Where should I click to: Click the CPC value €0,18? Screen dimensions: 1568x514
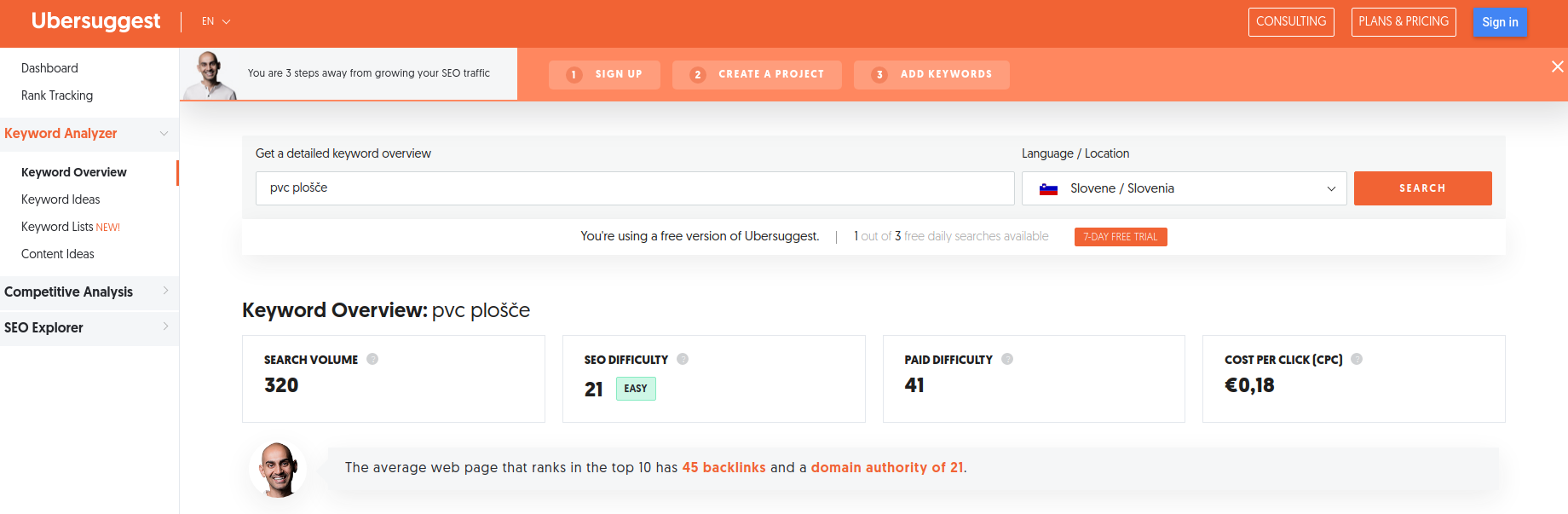[x=1249, y=385]
